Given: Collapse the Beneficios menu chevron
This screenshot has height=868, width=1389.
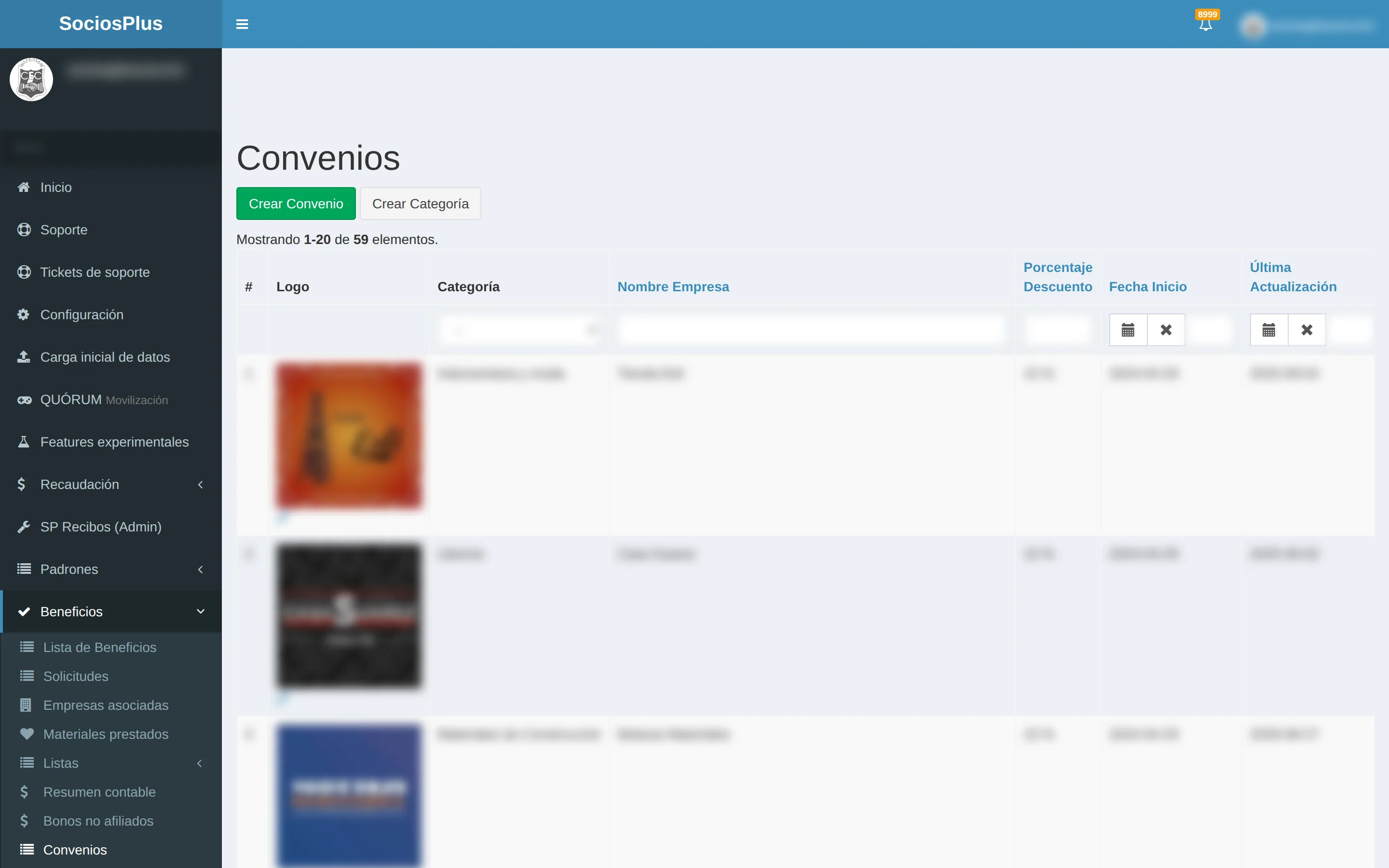Looking at the screenshot, I should coord(200,611).
